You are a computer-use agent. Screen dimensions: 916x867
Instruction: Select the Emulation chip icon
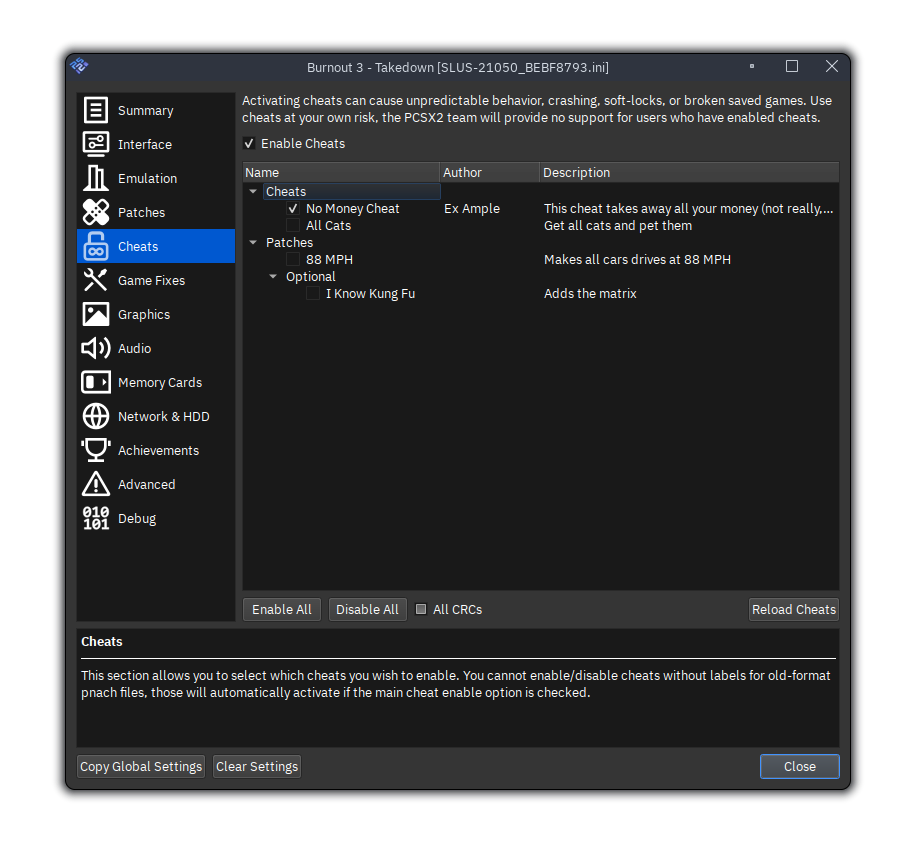96,178
